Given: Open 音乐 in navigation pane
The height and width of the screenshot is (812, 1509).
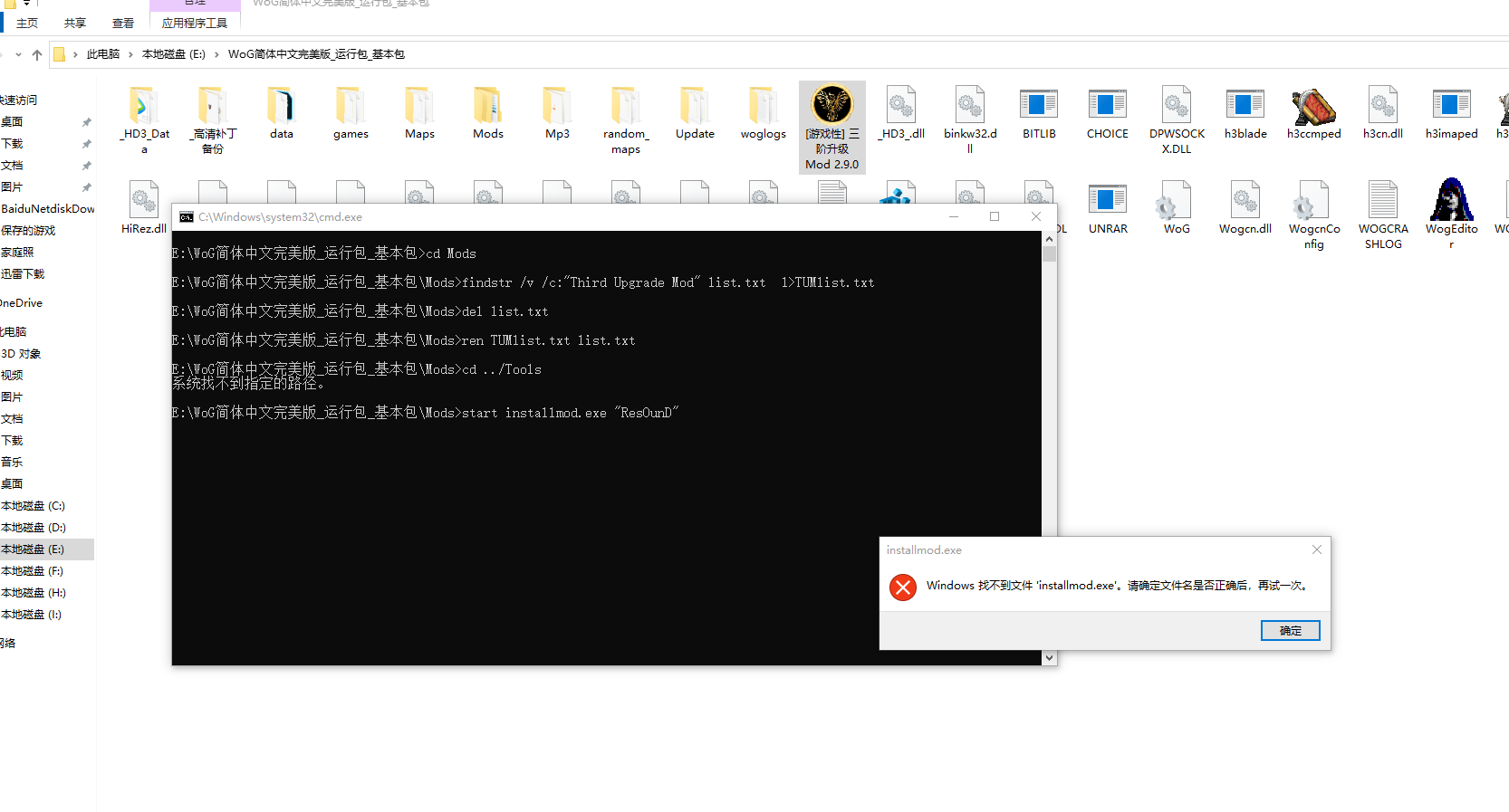Looking at the screenshot, I should click(x=13, y=463).
